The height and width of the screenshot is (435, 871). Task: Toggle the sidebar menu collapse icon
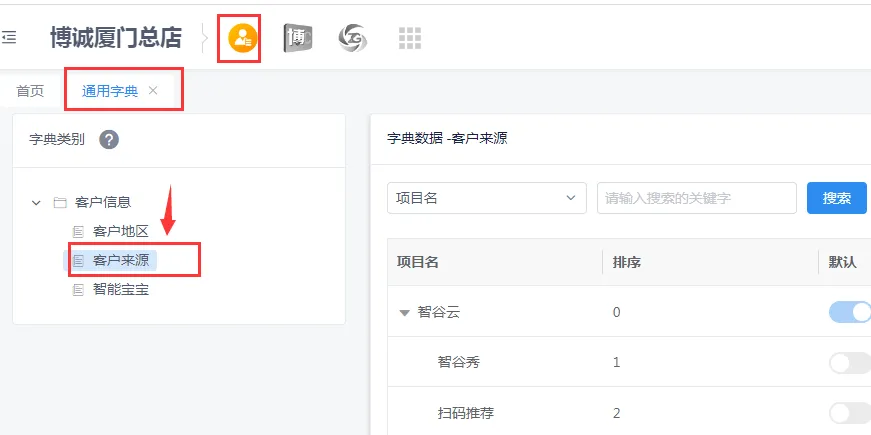click(9, 38)
